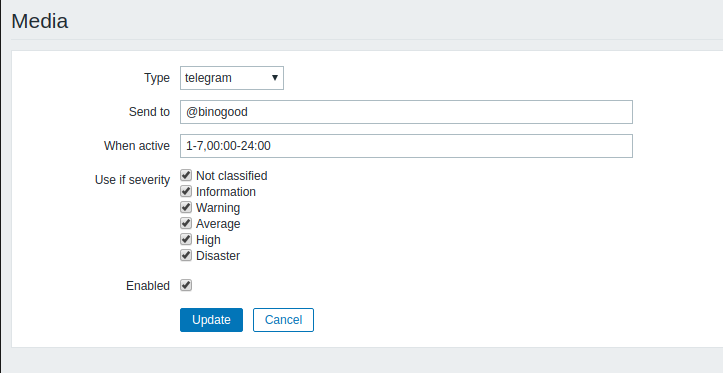Untick the Disaster severity checkbox
Image resolution: width=723 pixels, height=373 pixels.
click(x=186, y=255)
